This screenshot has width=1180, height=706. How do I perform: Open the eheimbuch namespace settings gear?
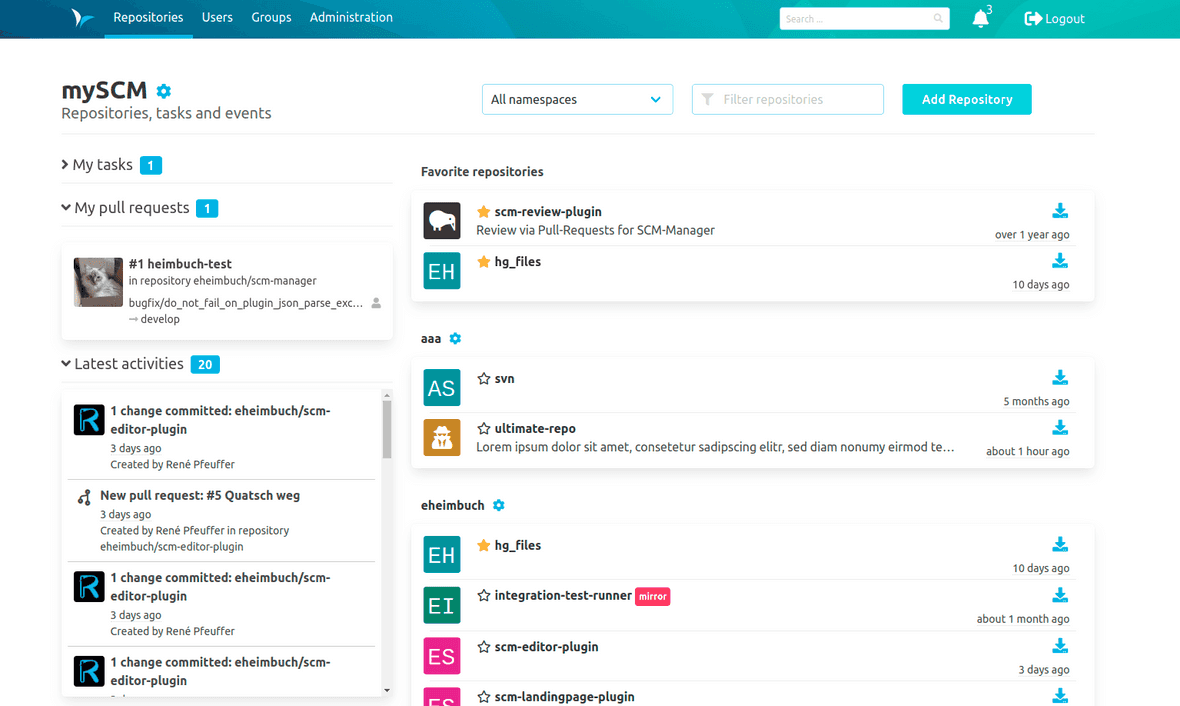[x=499, y=505]
